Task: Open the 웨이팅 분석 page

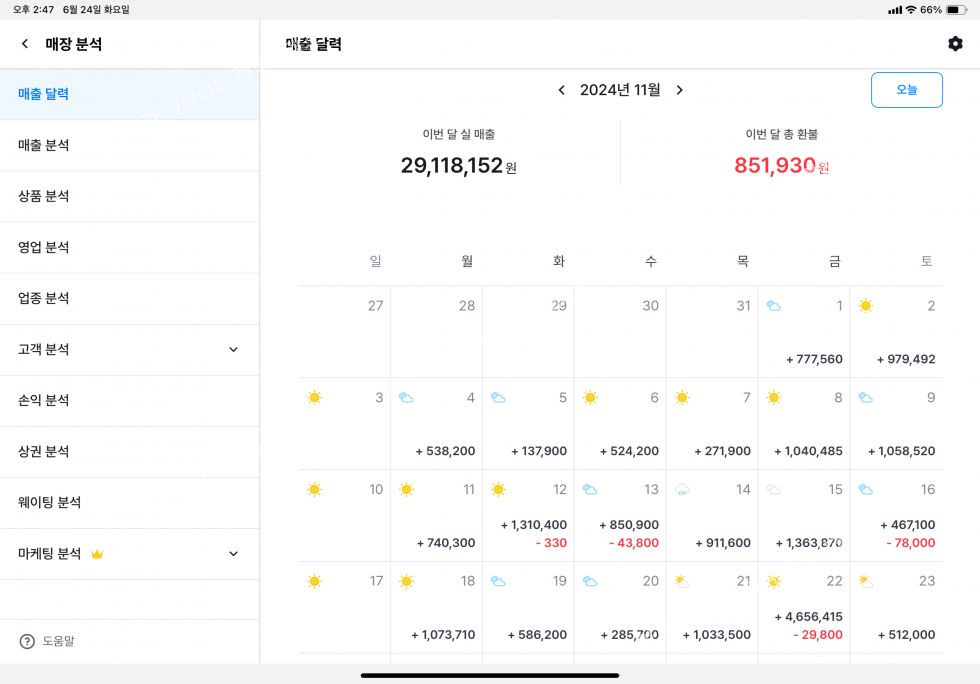Action: [x=50, y=502]
